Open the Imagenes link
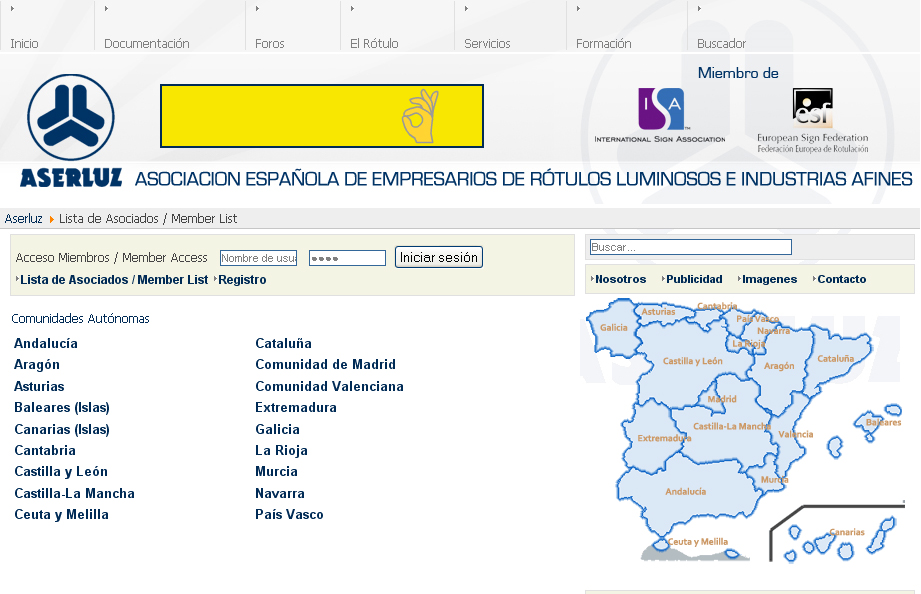 (x=769, y=279)
